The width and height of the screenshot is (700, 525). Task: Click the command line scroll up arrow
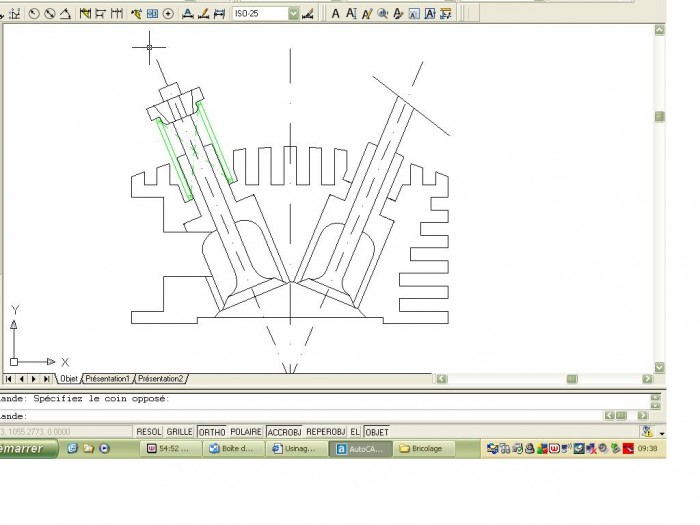click(x=655, y=397)
